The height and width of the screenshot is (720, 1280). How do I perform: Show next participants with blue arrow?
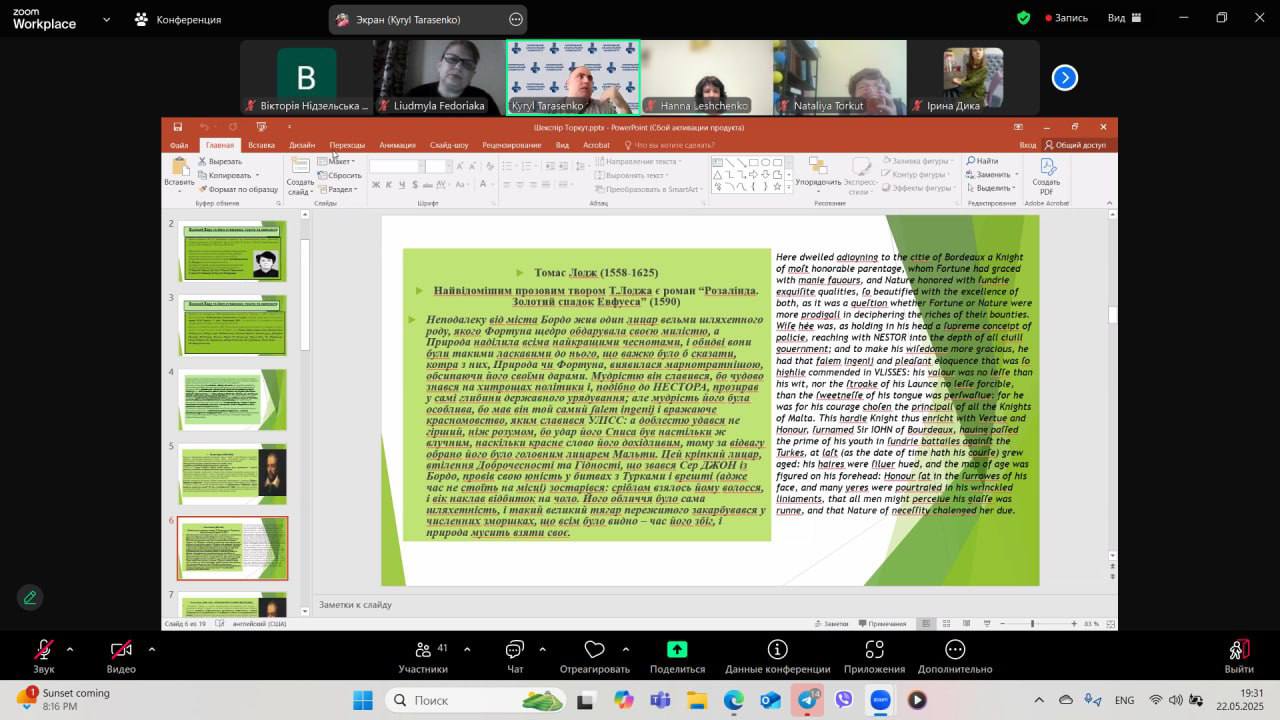[1065, 77]
